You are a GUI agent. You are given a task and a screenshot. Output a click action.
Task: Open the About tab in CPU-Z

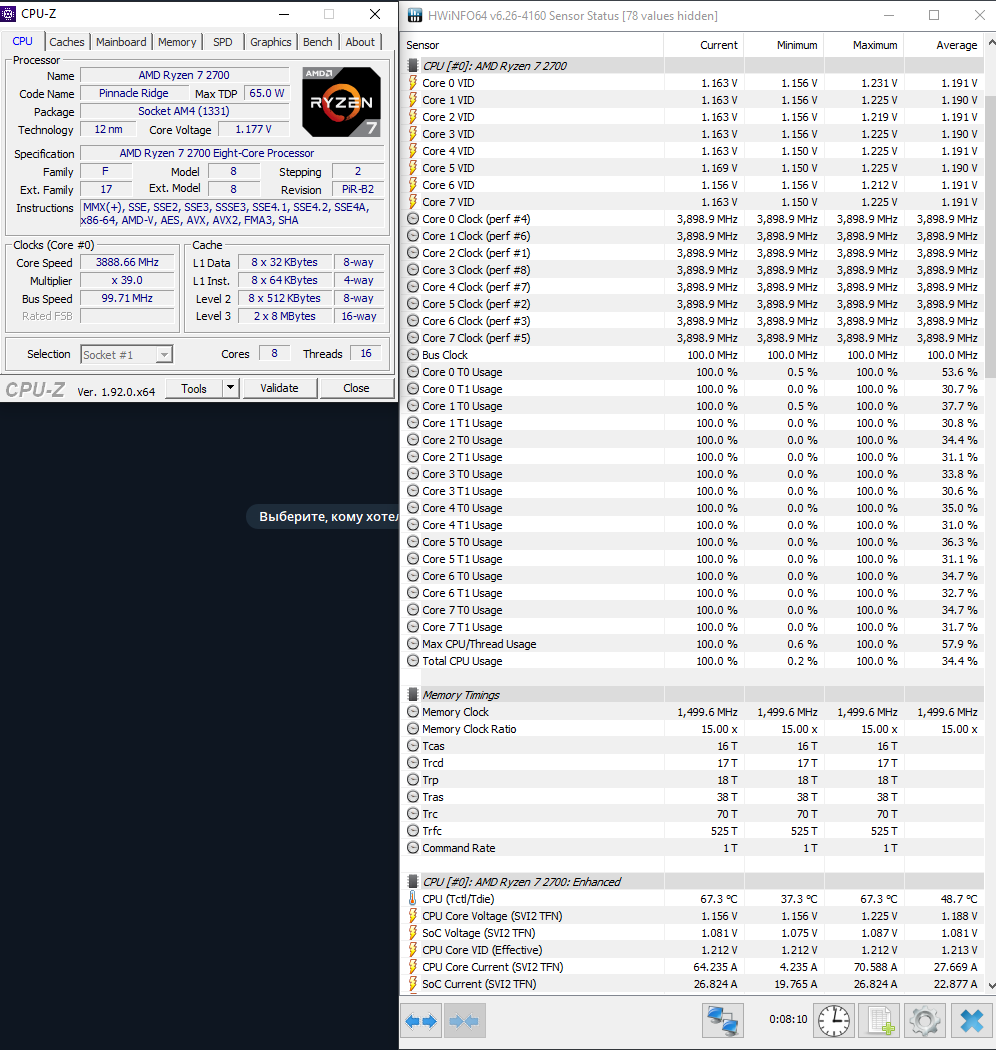point(360,42)
